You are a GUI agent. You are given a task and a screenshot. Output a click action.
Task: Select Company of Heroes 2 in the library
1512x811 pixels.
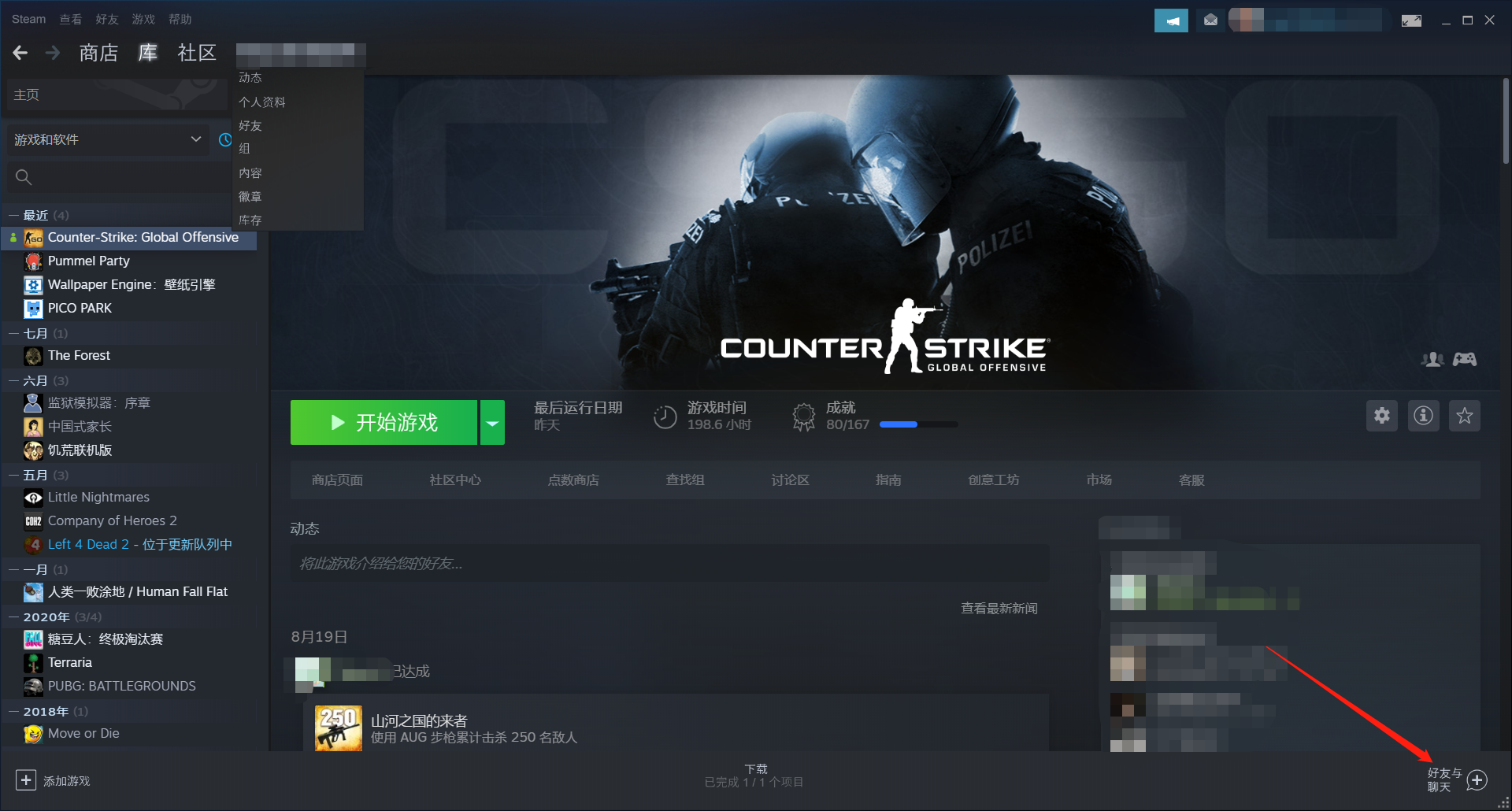128,520
